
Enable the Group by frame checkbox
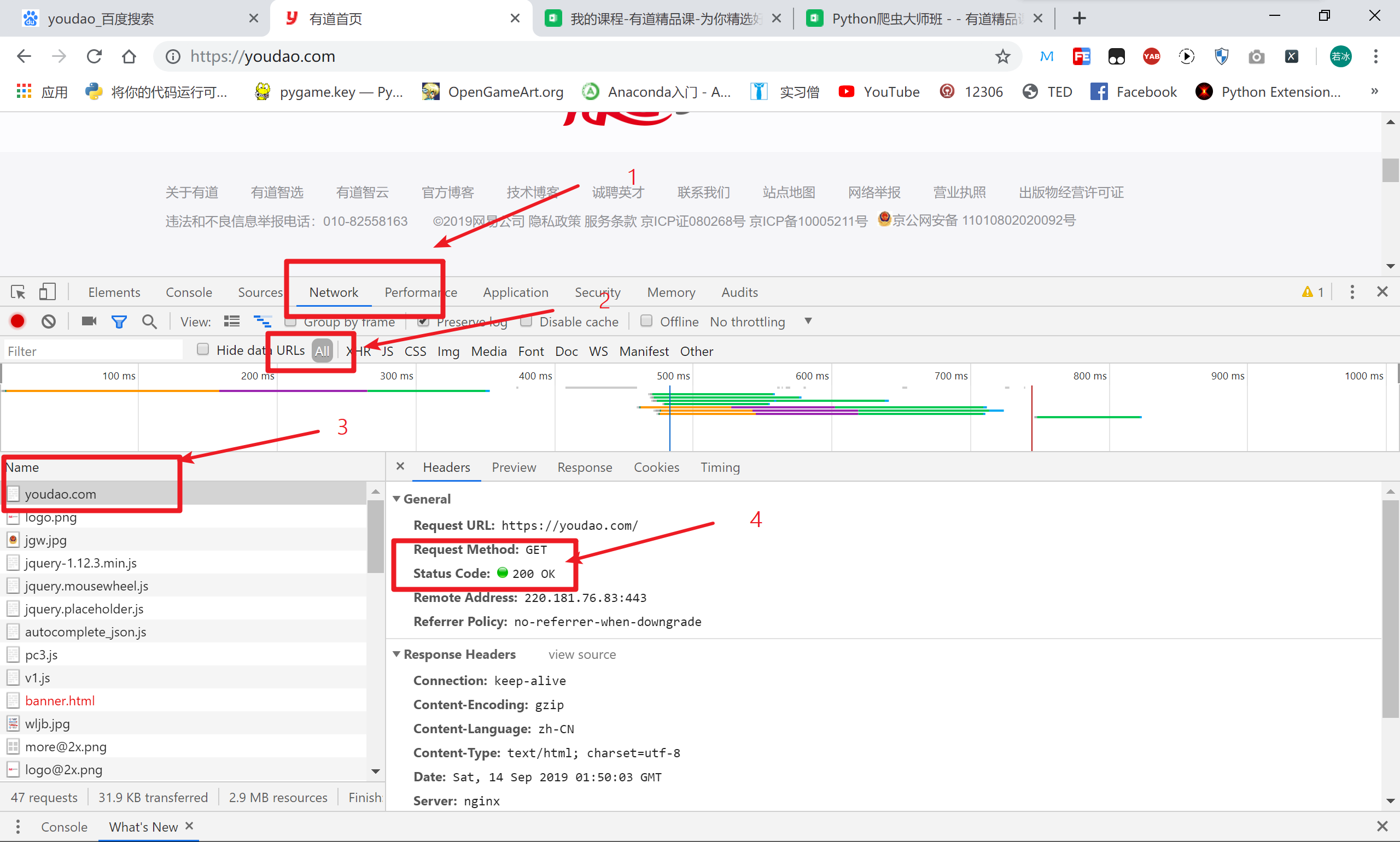tap(290, 321)
